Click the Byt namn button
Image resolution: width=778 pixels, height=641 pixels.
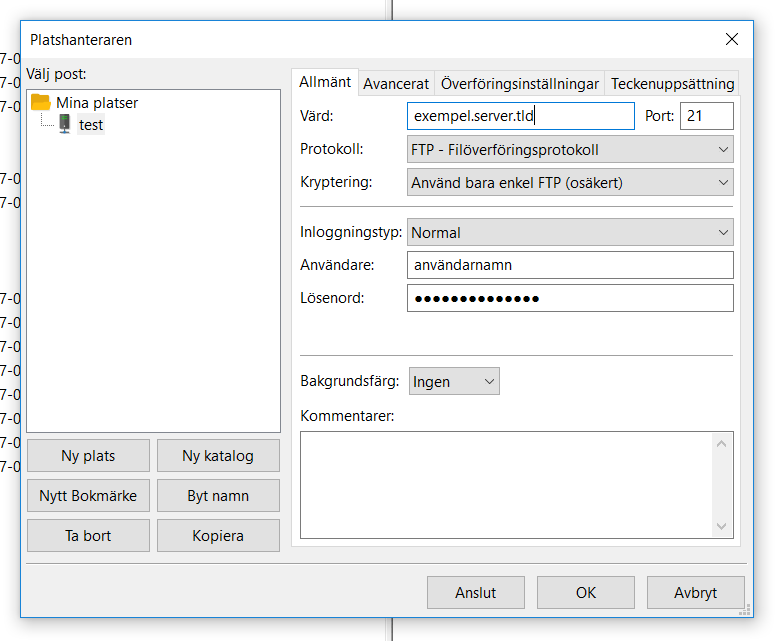[x=218, y=496]
